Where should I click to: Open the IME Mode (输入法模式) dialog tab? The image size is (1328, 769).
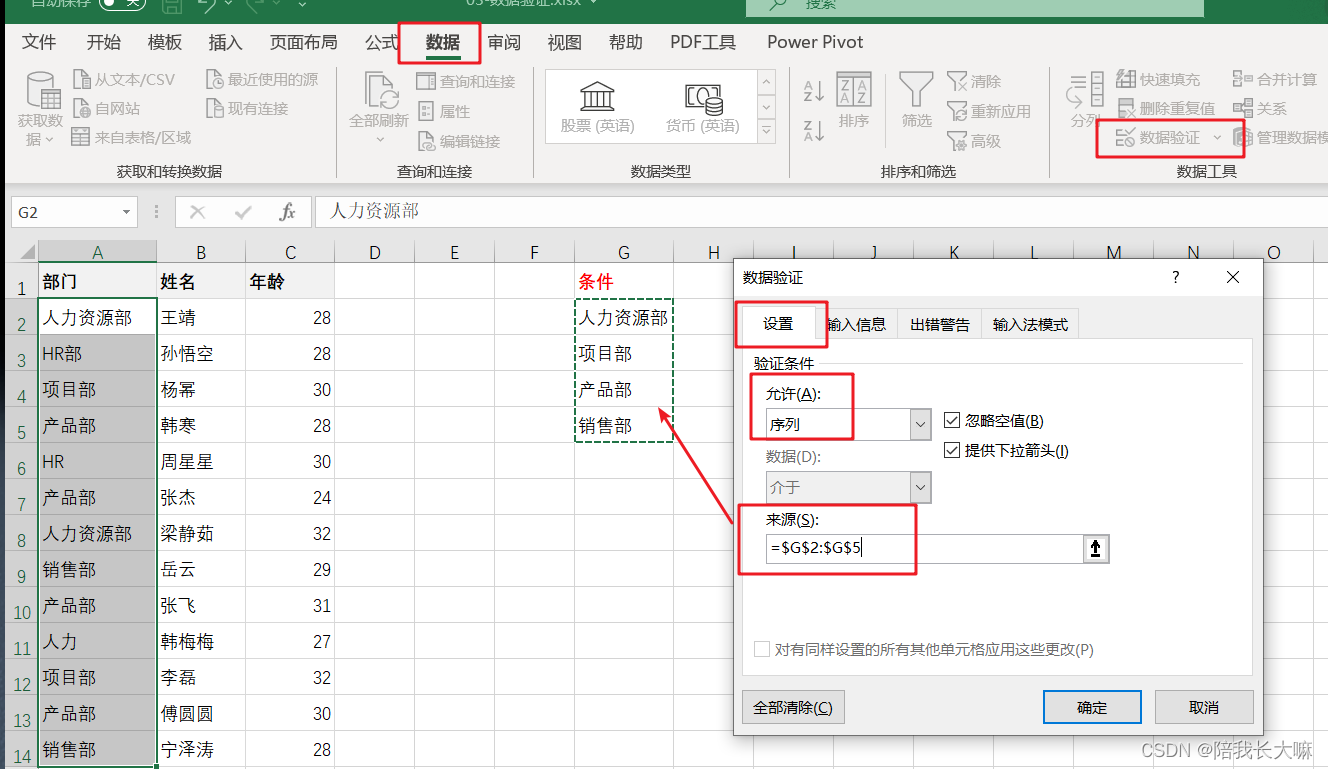1030,324
